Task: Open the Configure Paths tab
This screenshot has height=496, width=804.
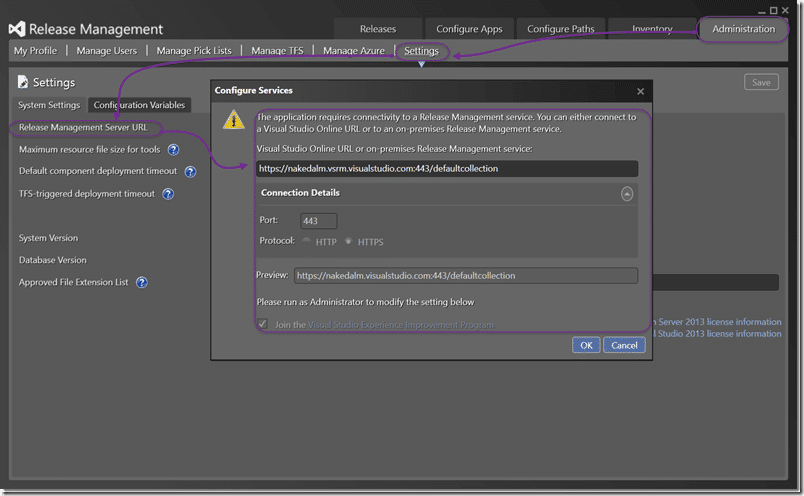Action: 560,29
